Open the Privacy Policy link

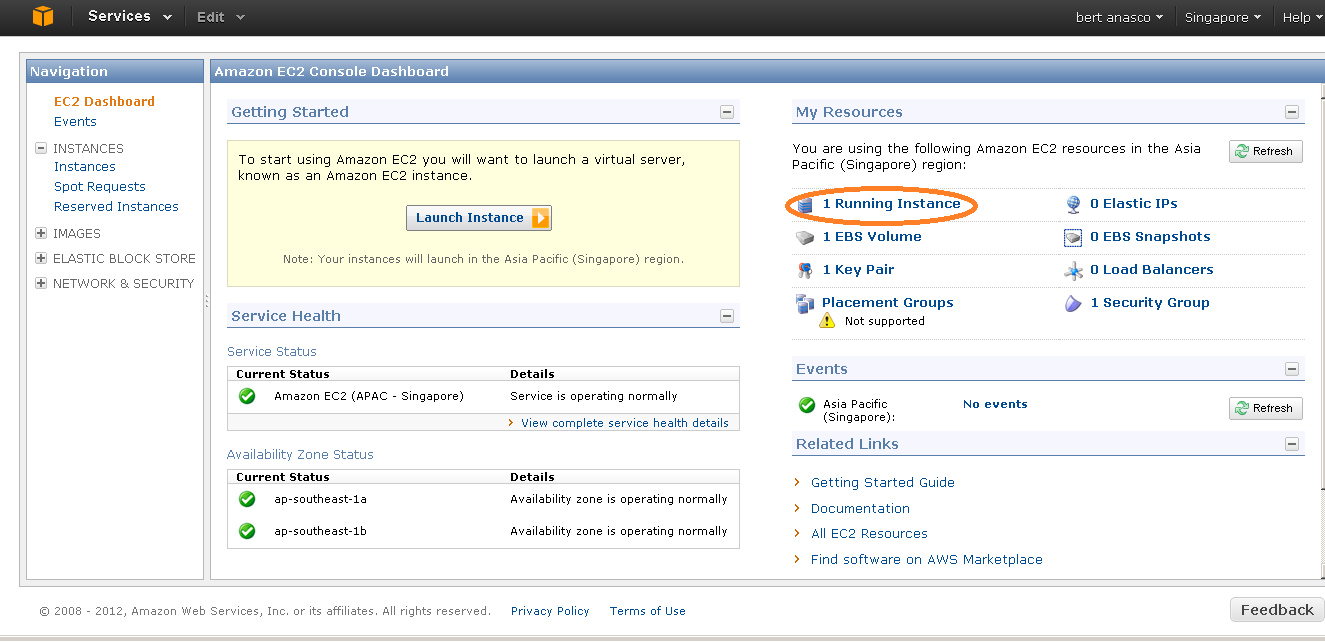550,611
